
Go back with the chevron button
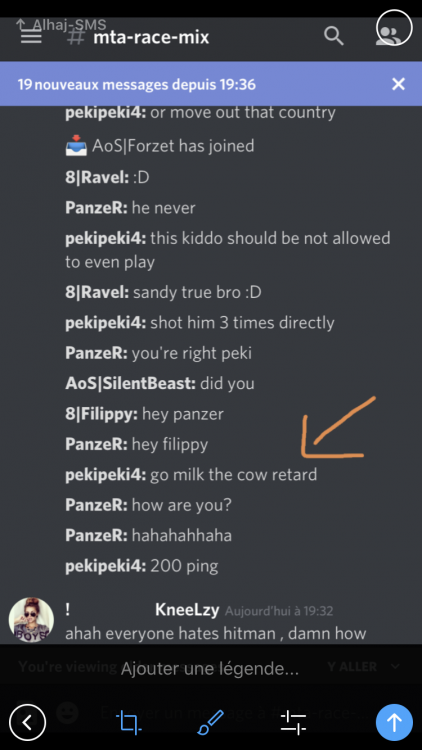click(x=28, y=722)
